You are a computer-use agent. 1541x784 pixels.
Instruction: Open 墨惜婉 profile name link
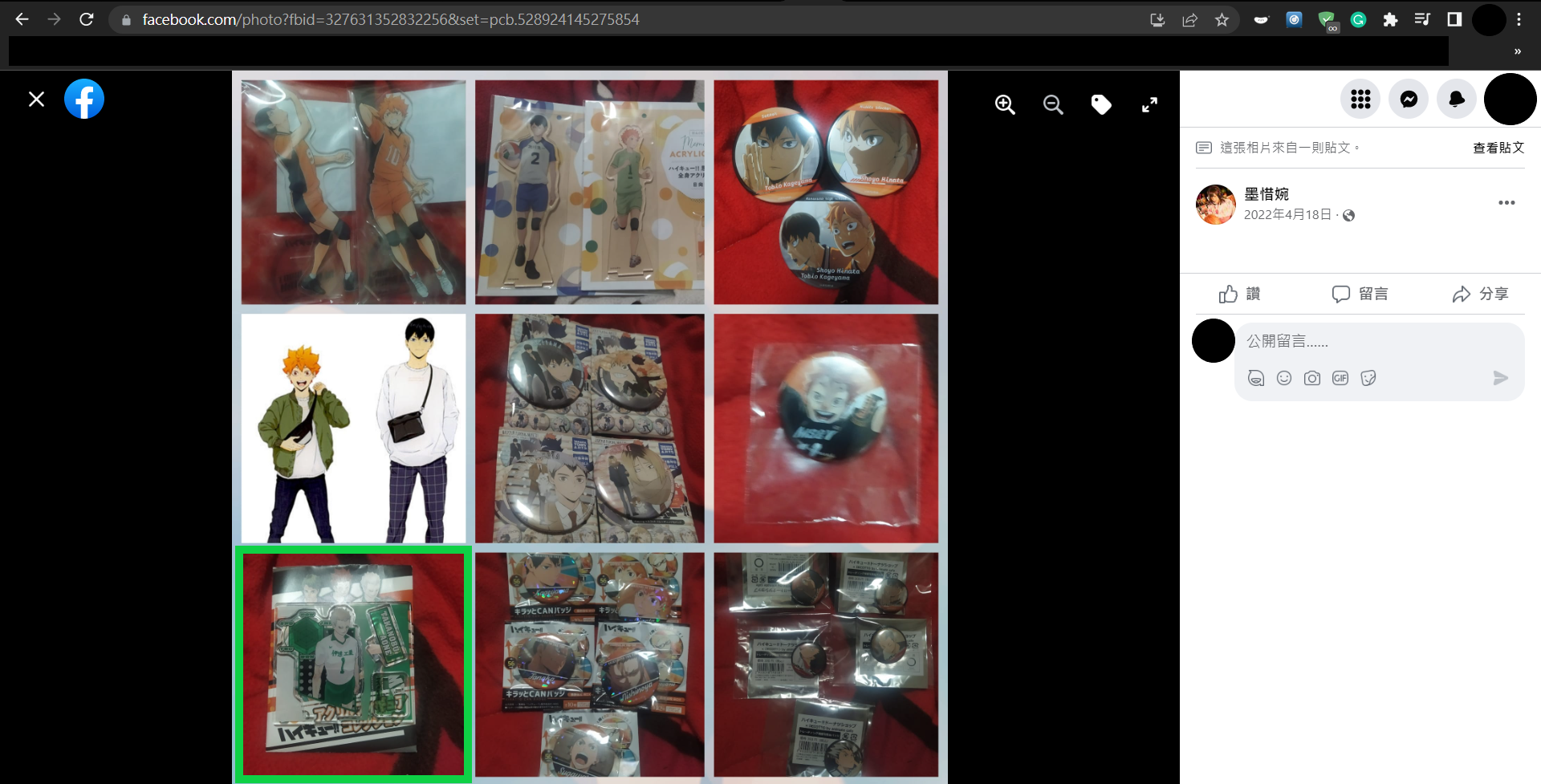pos(1267,194)
